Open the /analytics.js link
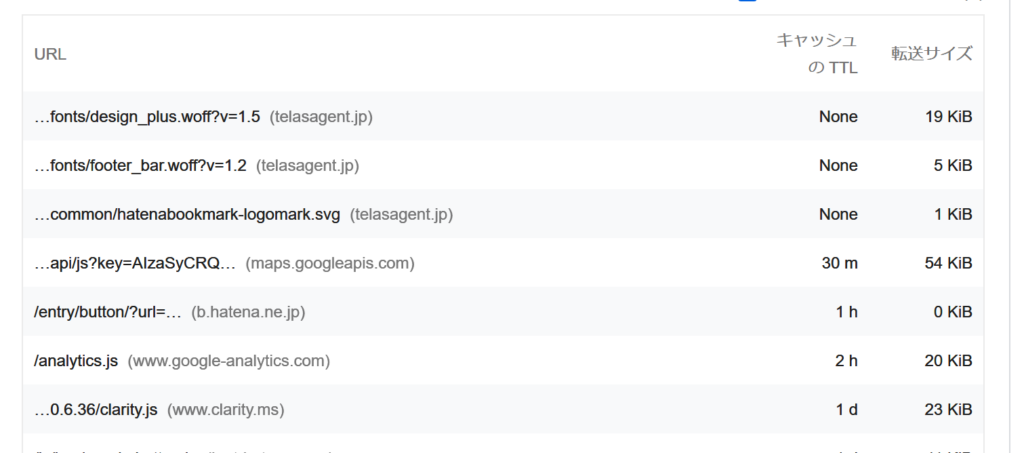Image resolution: width=1024 pixels, height=453 pixels. [x=76, y=361]
